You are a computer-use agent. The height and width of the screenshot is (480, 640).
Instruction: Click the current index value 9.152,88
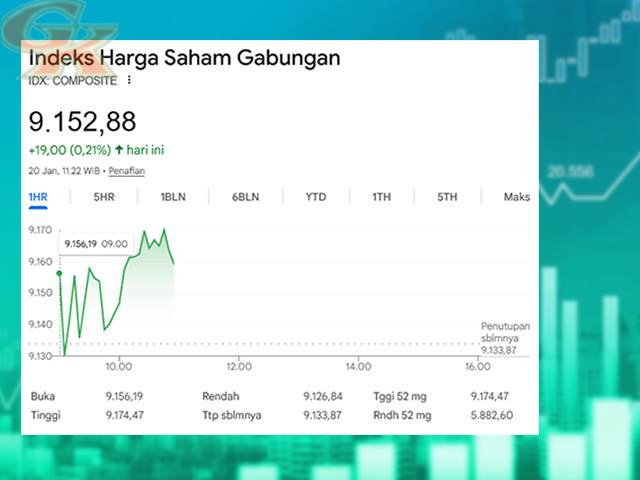pos(81,122)
